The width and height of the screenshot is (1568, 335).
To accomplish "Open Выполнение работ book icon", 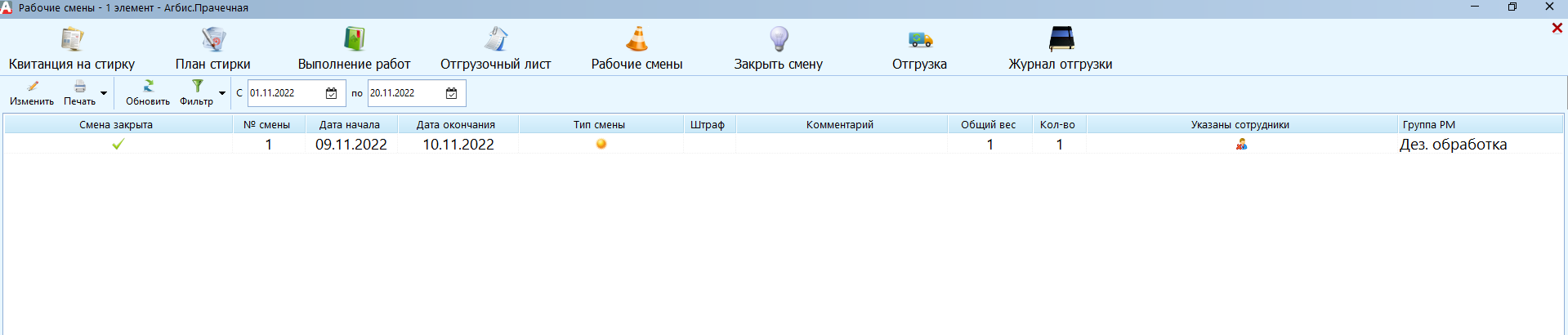I will pyautogui.click(x=354, y=39).
